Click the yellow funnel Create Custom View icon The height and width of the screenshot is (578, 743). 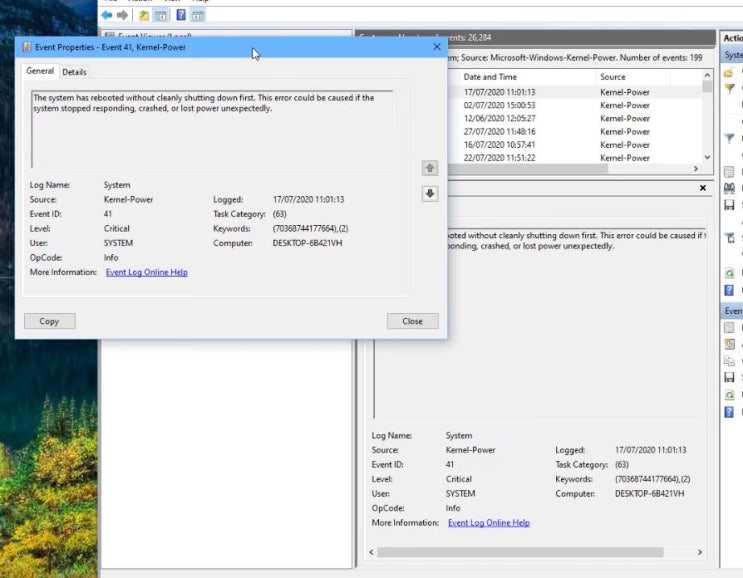point(730,88)
